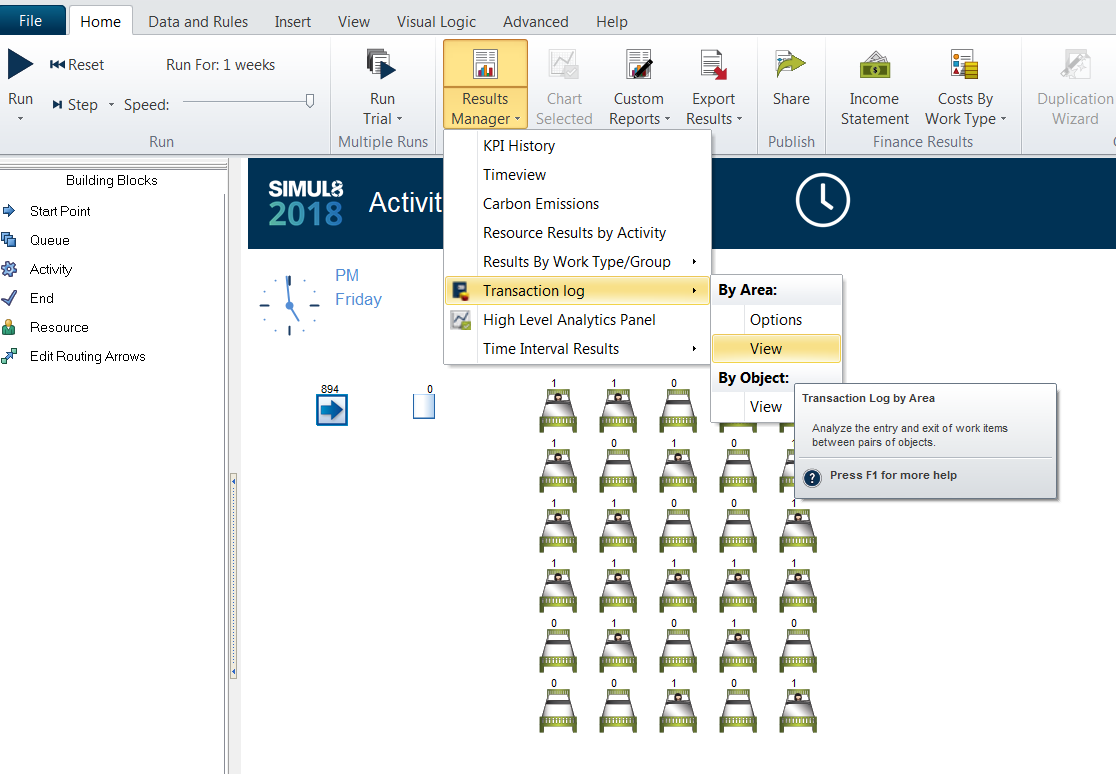Image resolution: width=1116 pixels, height=774 pixels.
Task: Click the start point object showing 894
Action: [x=332, y=410]
